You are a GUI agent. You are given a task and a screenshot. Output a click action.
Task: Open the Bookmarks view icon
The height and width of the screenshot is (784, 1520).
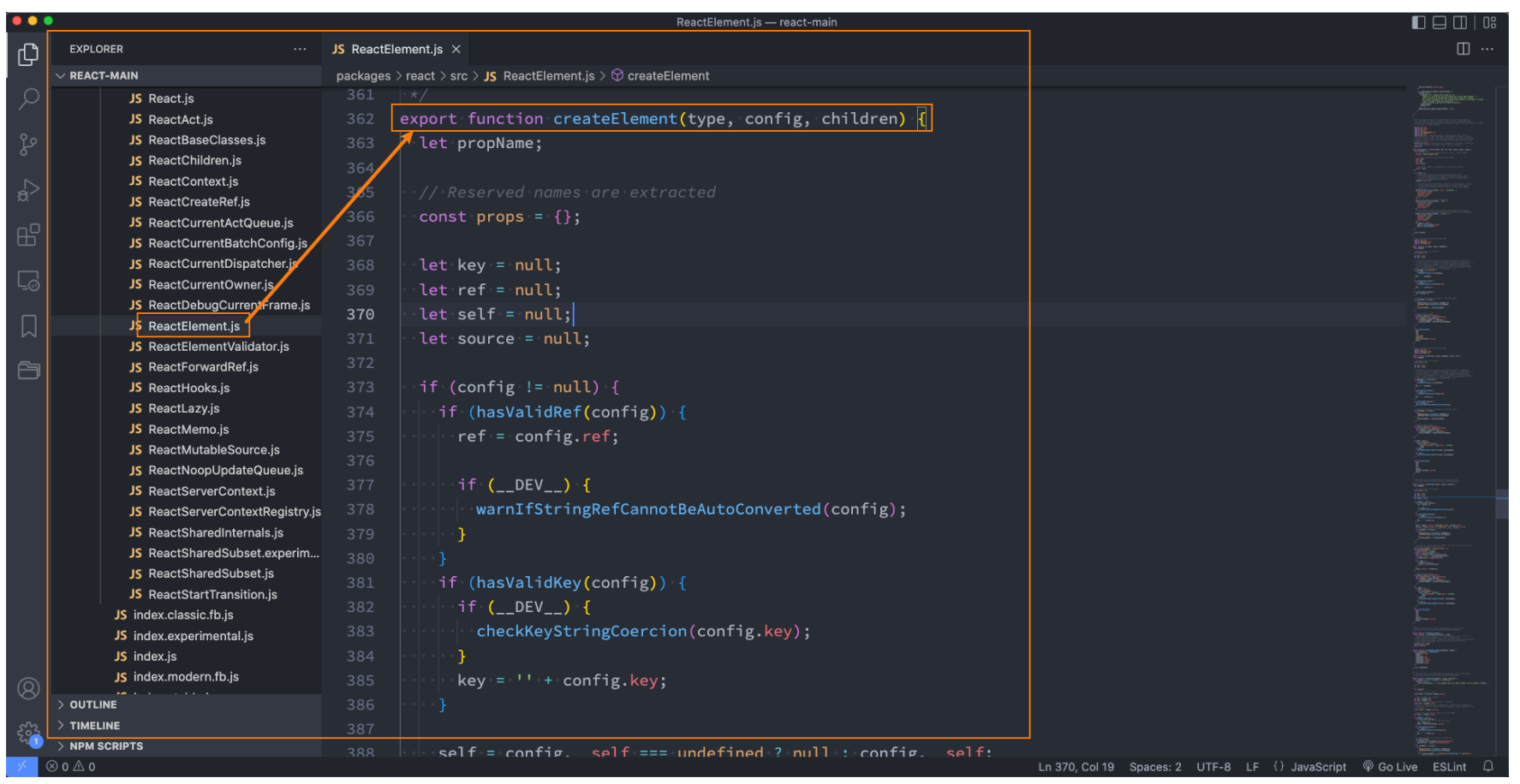[28, 326]
